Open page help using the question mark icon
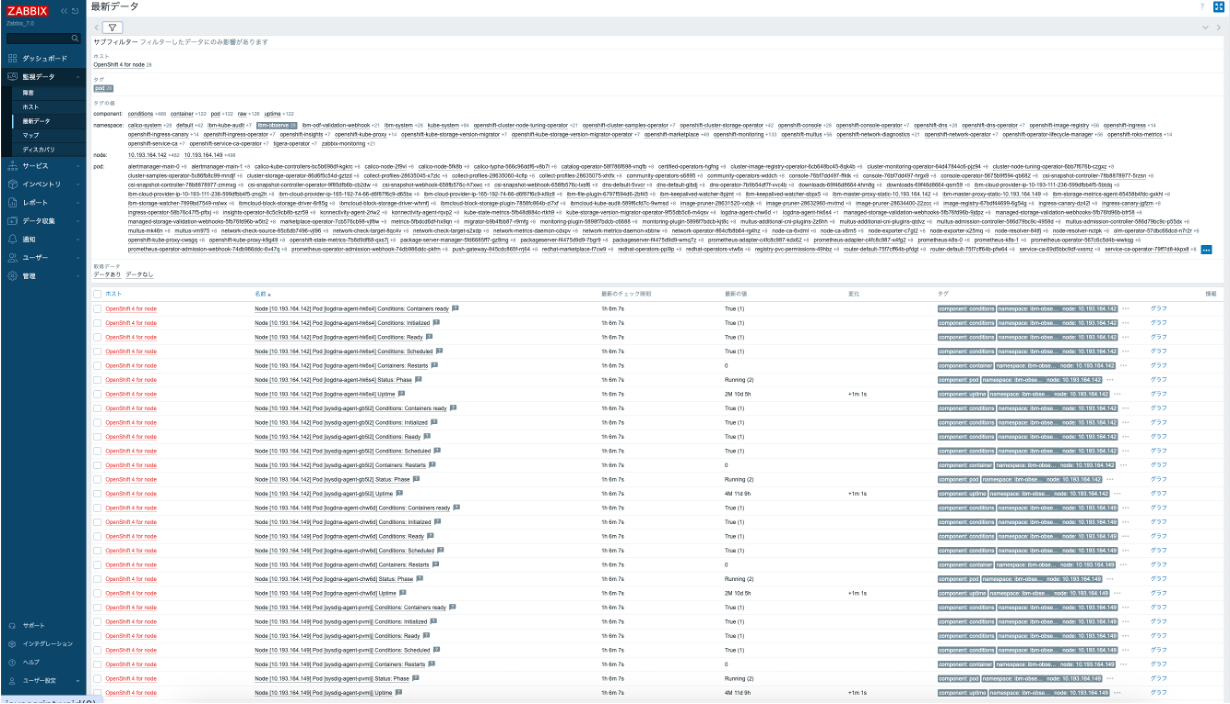Screen dimensions: 1230x704 tap(1202, 7)
